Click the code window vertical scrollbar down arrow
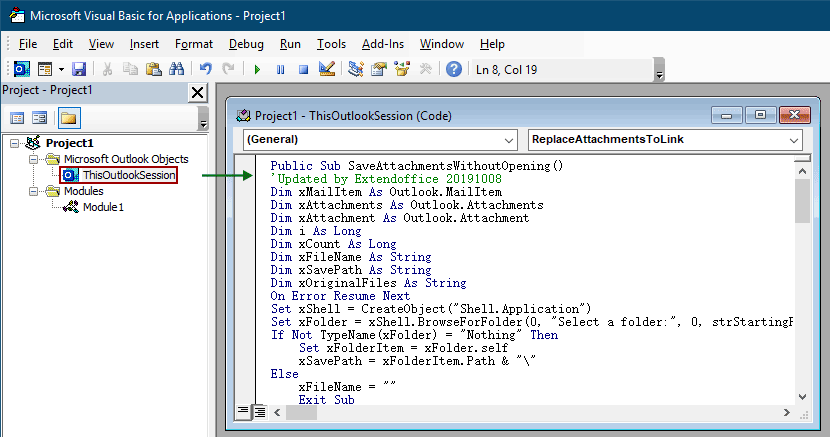 801,396
